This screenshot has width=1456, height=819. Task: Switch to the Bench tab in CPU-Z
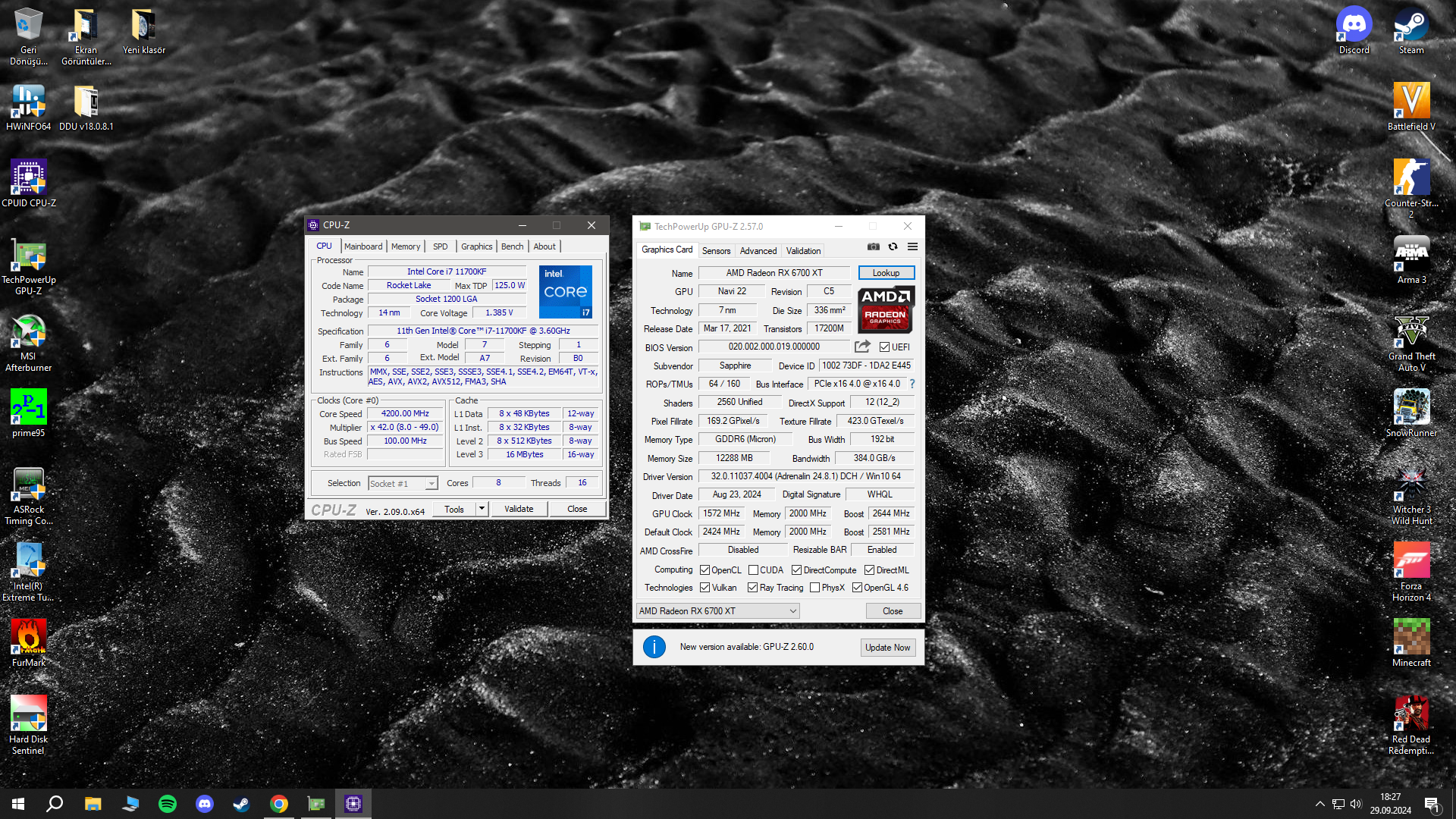[x=513, y=246]
